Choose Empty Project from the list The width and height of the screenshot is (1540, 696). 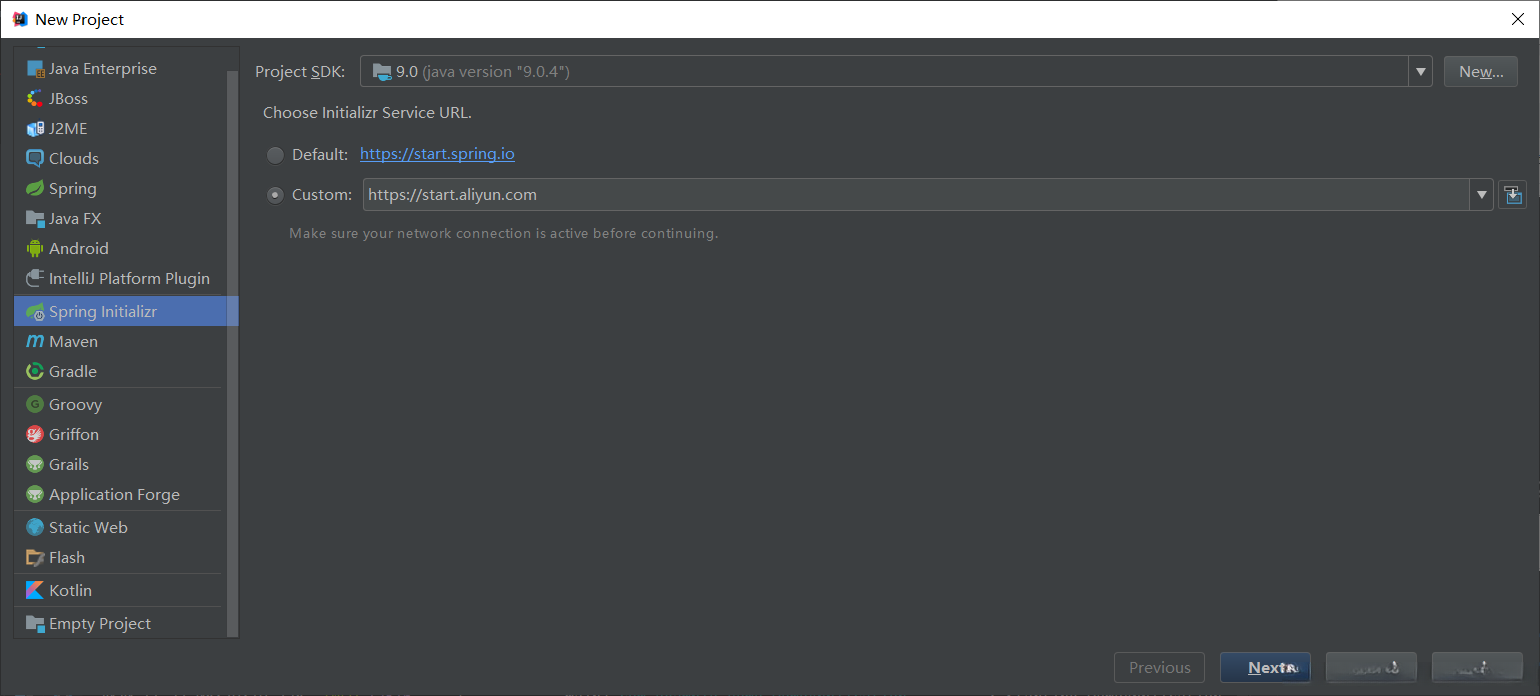coord(100,624)
